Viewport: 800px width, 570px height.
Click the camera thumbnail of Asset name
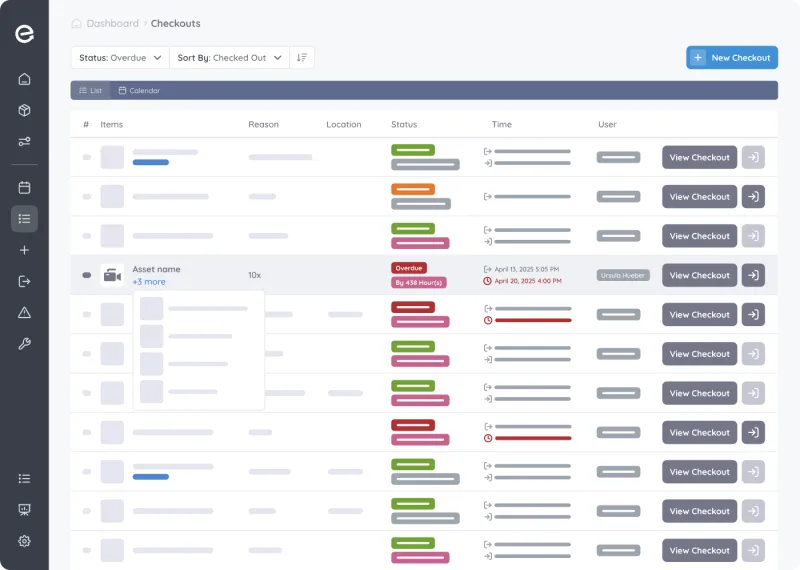pyautogui.click(x=112, y=276)
